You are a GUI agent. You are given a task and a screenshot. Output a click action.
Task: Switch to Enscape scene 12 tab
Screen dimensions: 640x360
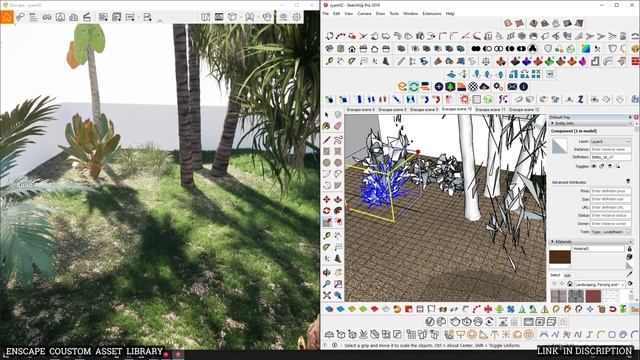524,109
